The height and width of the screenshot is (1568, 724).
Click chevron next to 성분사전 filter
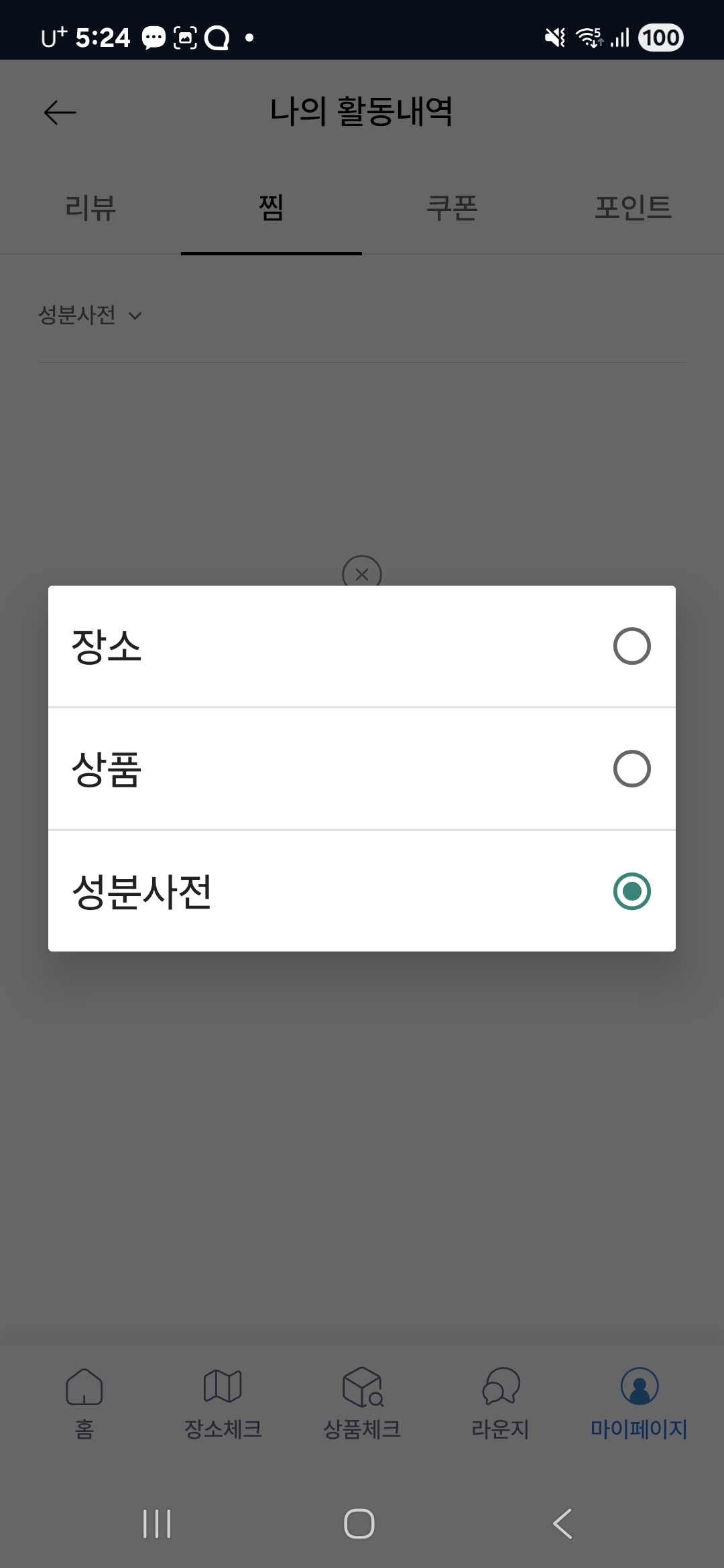(135, 316)
